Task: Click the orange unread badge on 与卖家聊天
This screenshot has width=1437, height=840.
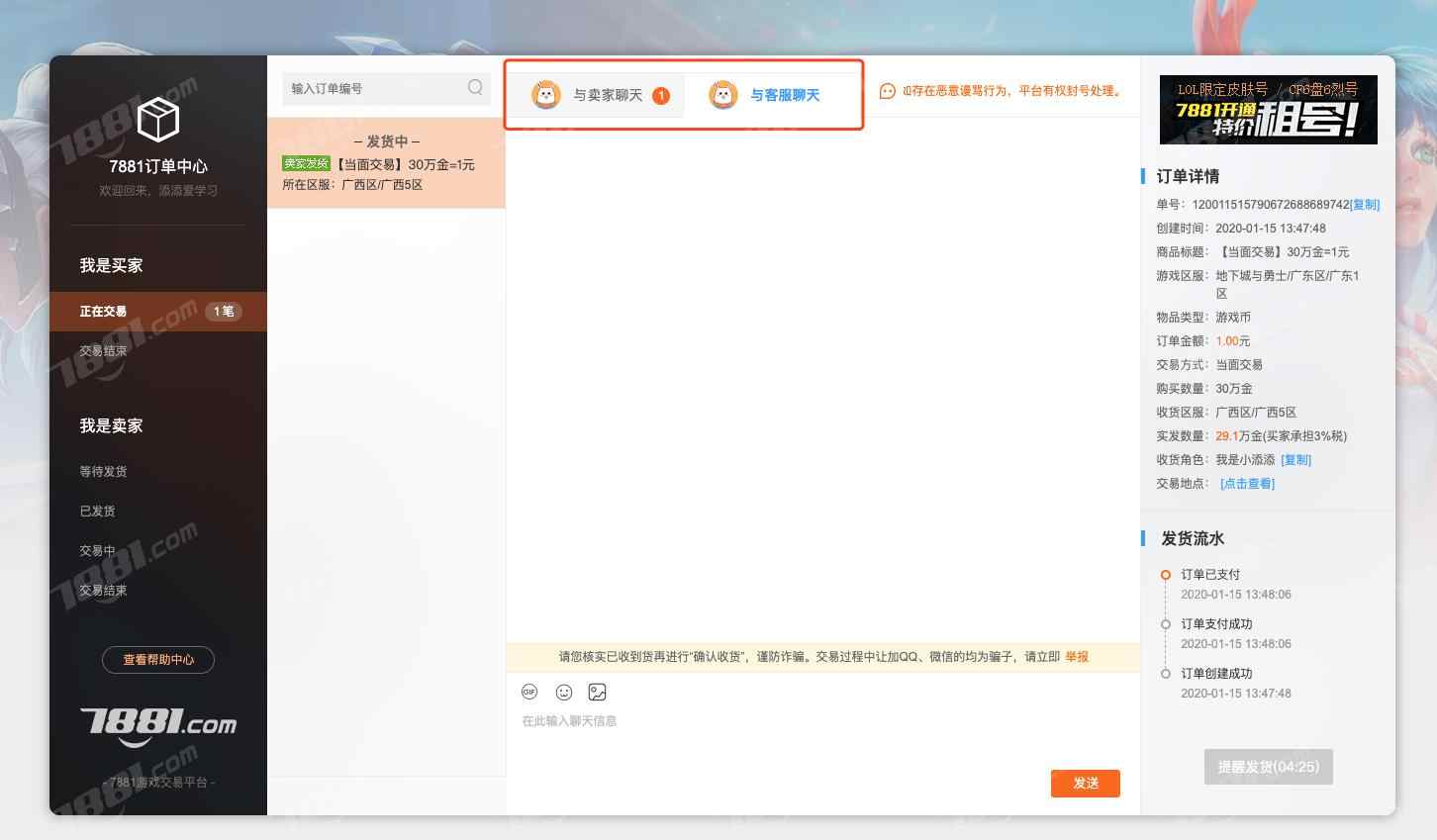Action: (661, 95)
